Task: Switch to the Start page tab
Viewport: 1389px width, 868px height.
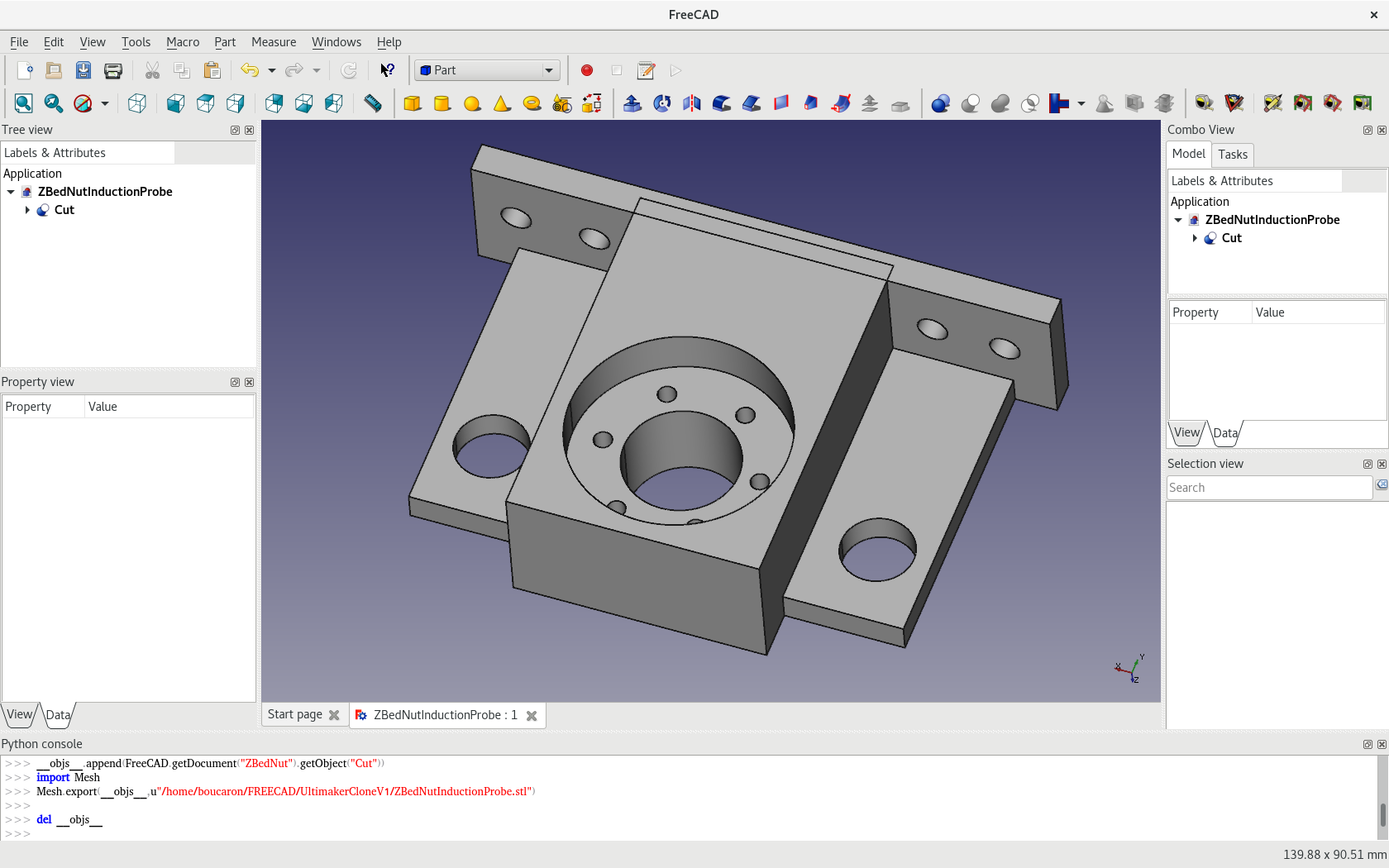Action: (294, 714)
